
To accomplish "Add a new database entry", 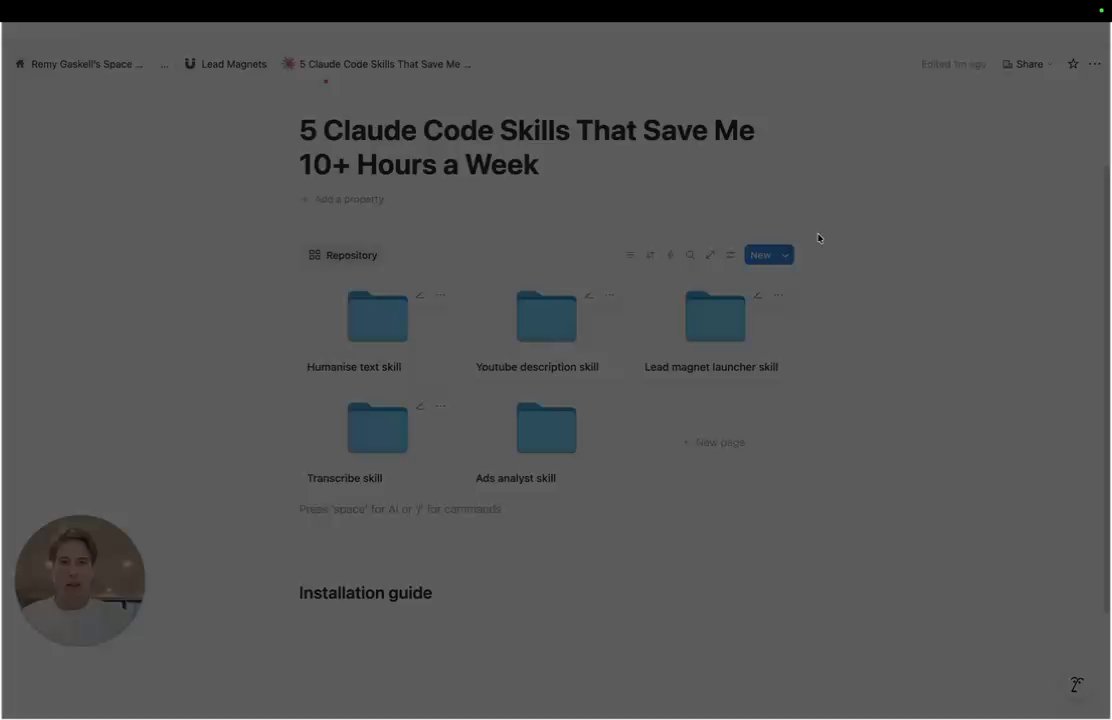I will coord(760,255).
